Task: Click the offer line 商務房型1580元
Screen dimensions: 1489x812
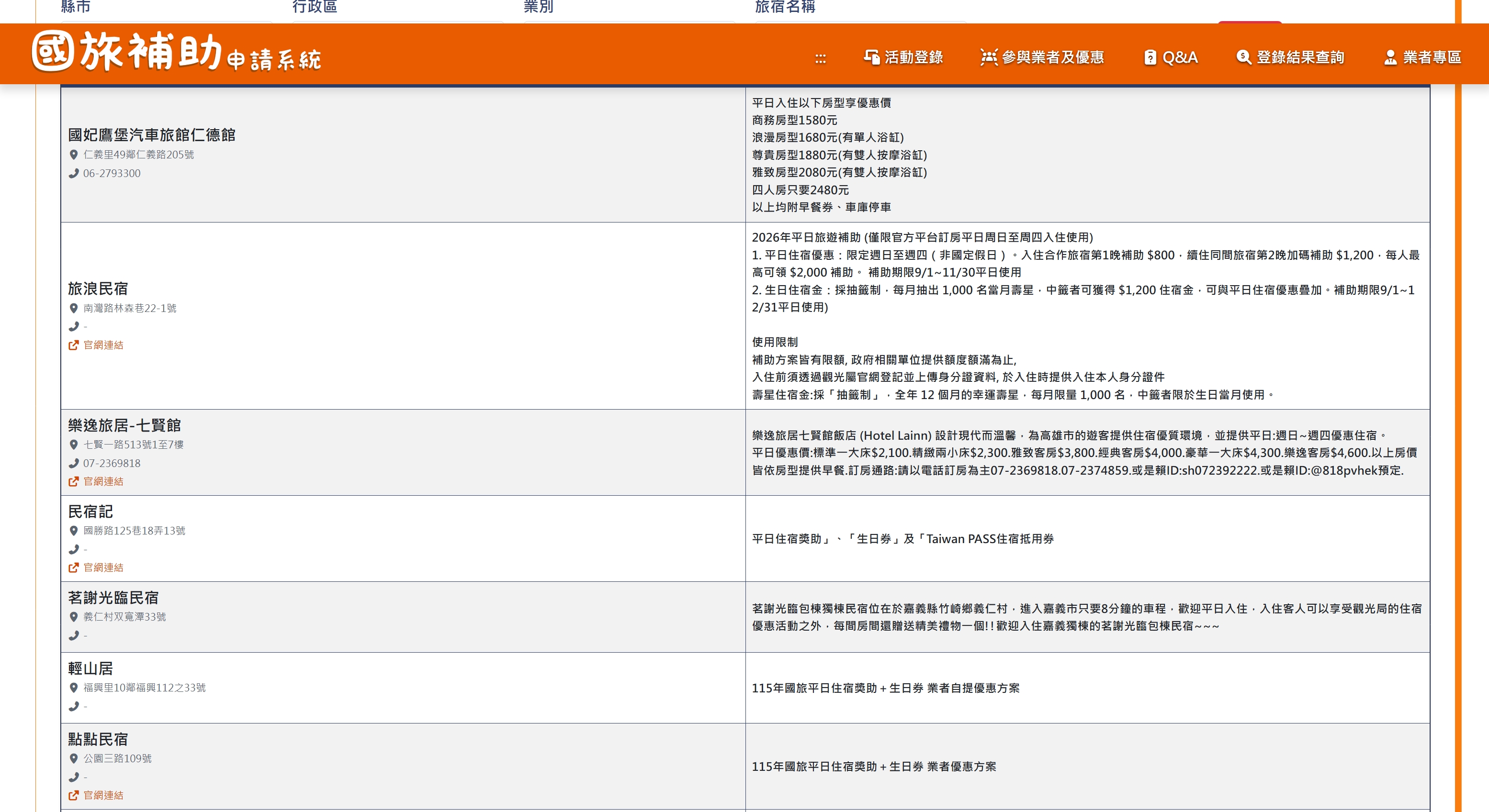Action: pyautogui.click(x=795, y=120)
